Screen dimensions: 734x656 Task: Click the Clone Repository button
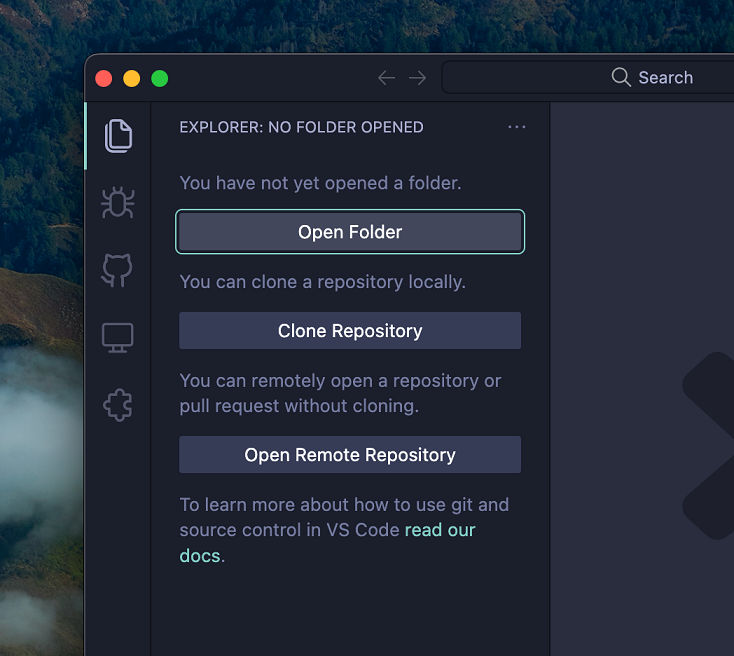pos(350,331)
